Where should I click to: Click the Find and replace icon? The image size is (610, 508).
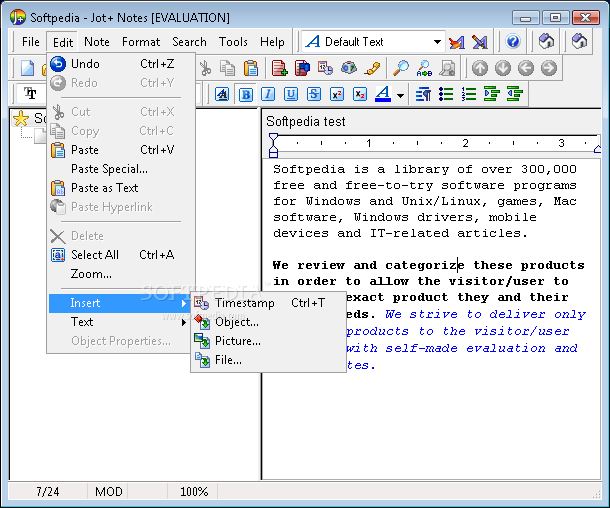point(424,68)
